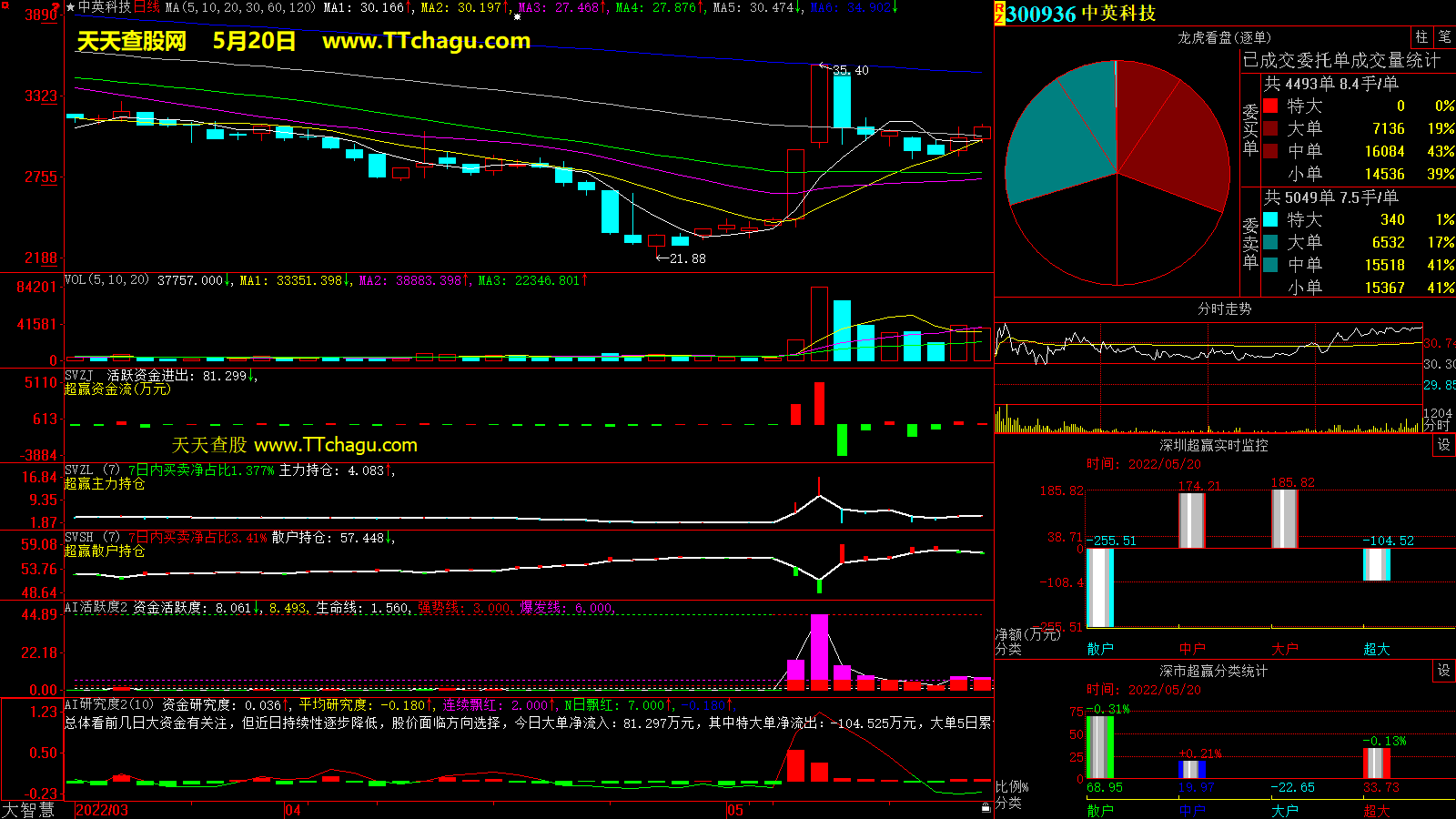
Task: Click the white star marker on MA line
Action: pos(517,16)
